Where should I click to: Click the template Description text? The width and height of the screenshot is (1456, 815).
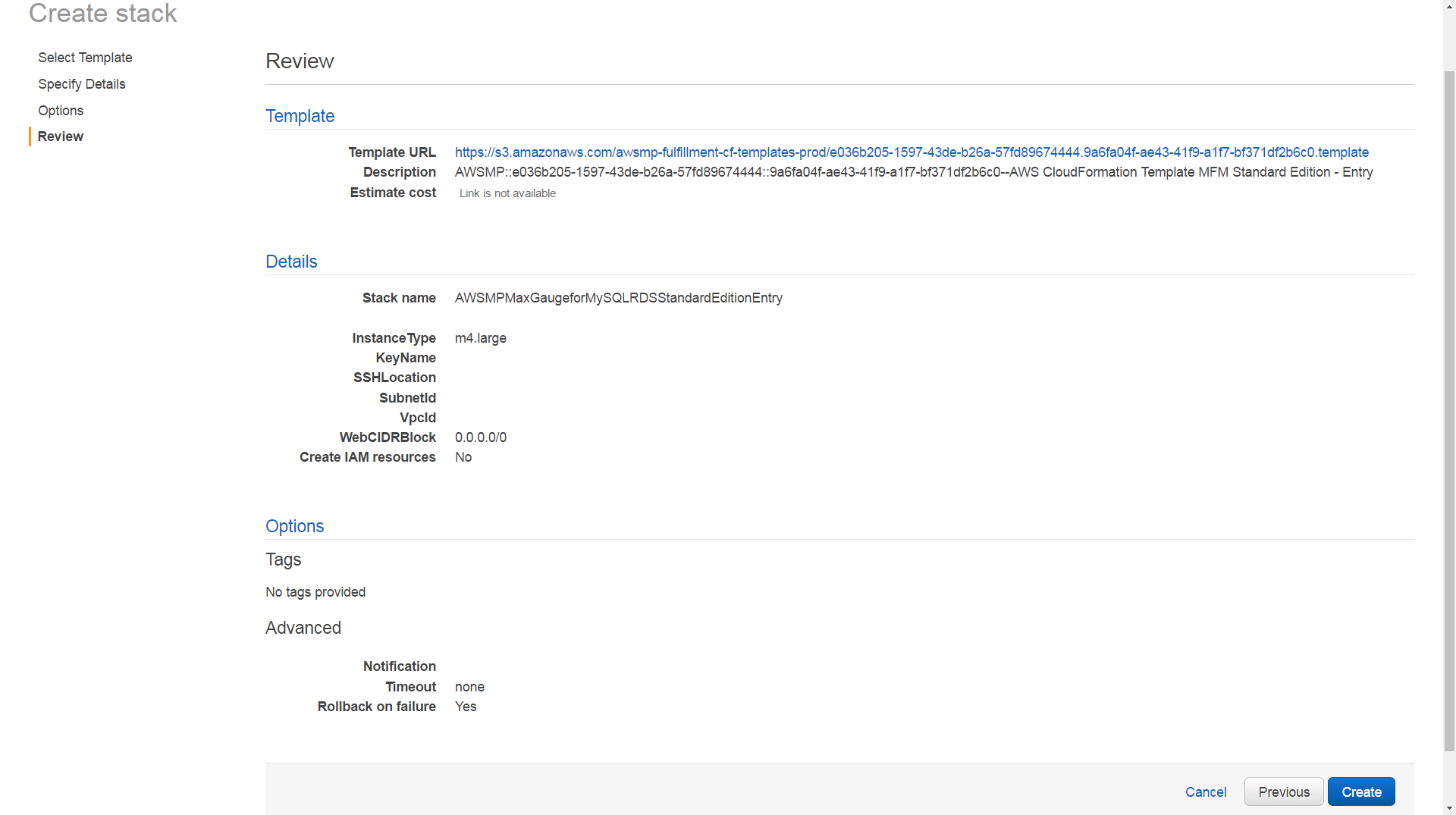914,172
